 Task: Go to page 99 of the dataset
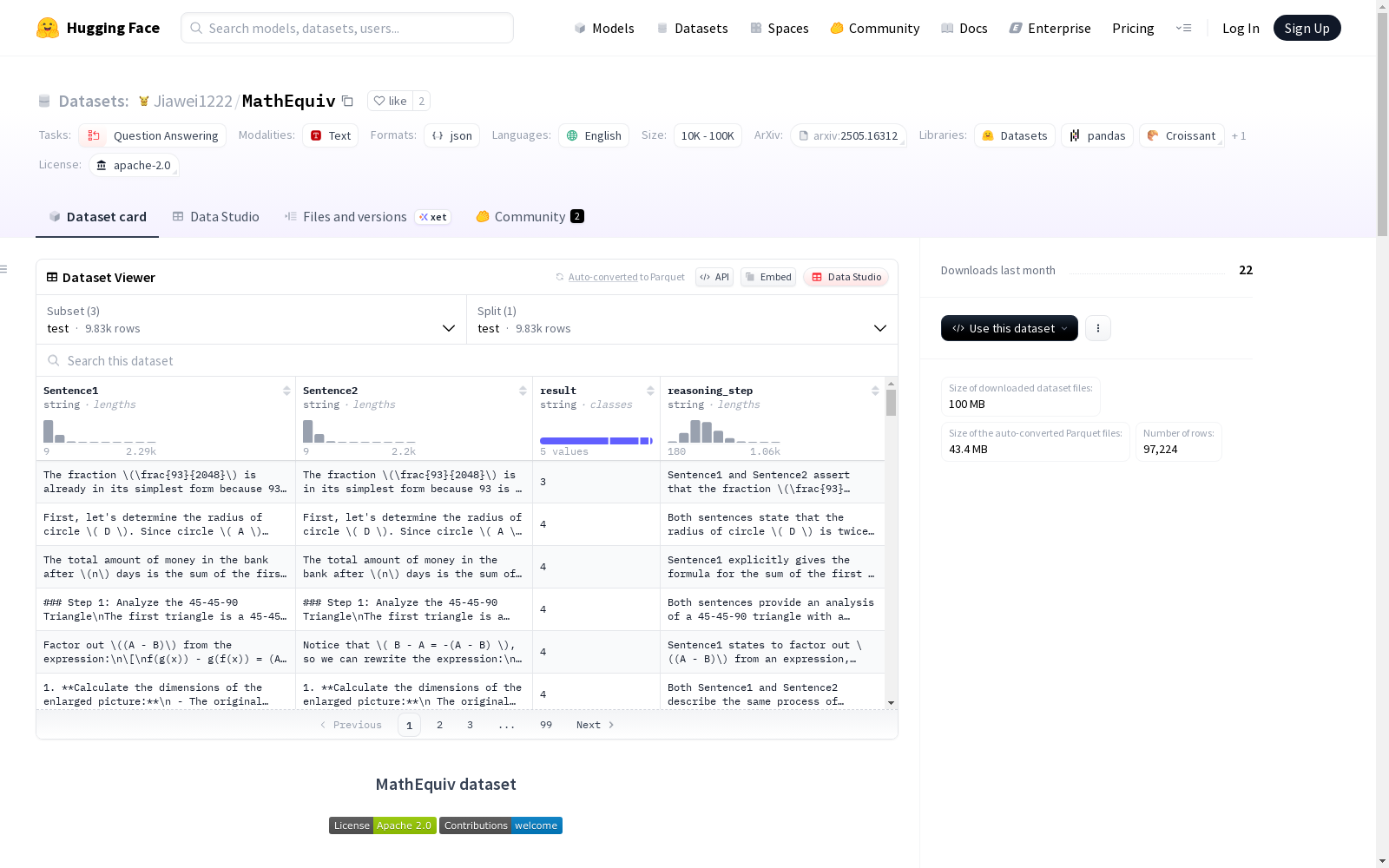546,725
